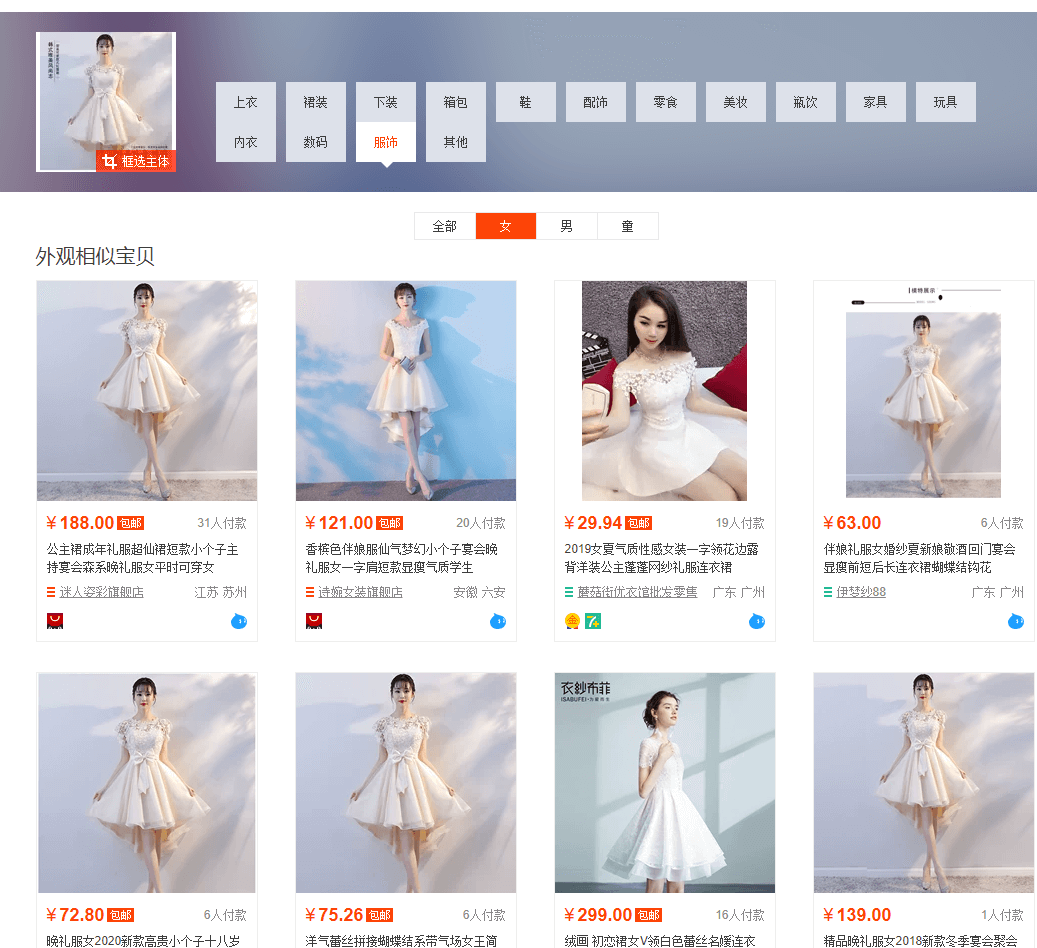Click the red shop-type icon beside 诗娅女装旗舰店
Screen dimensions: 1037x948
[310, 592]
